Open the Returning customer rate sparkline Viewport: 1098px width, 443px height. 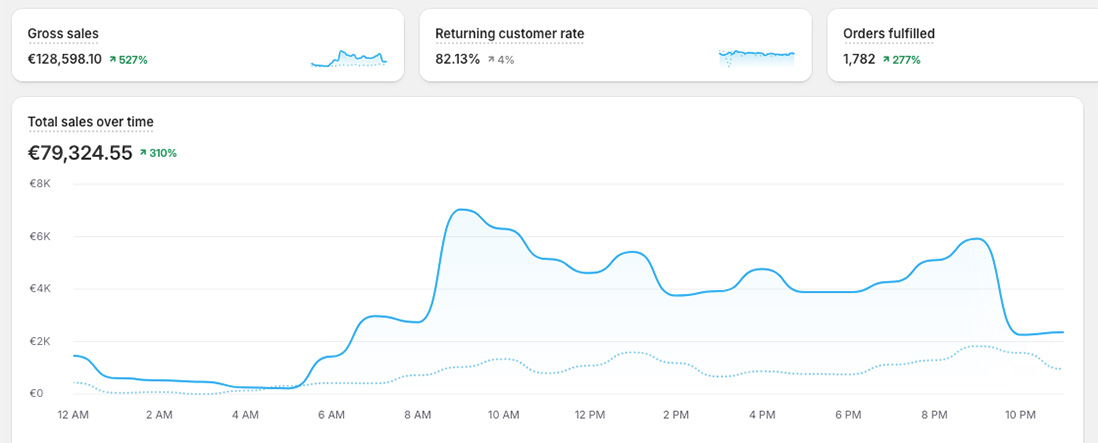tap(756, 57)
